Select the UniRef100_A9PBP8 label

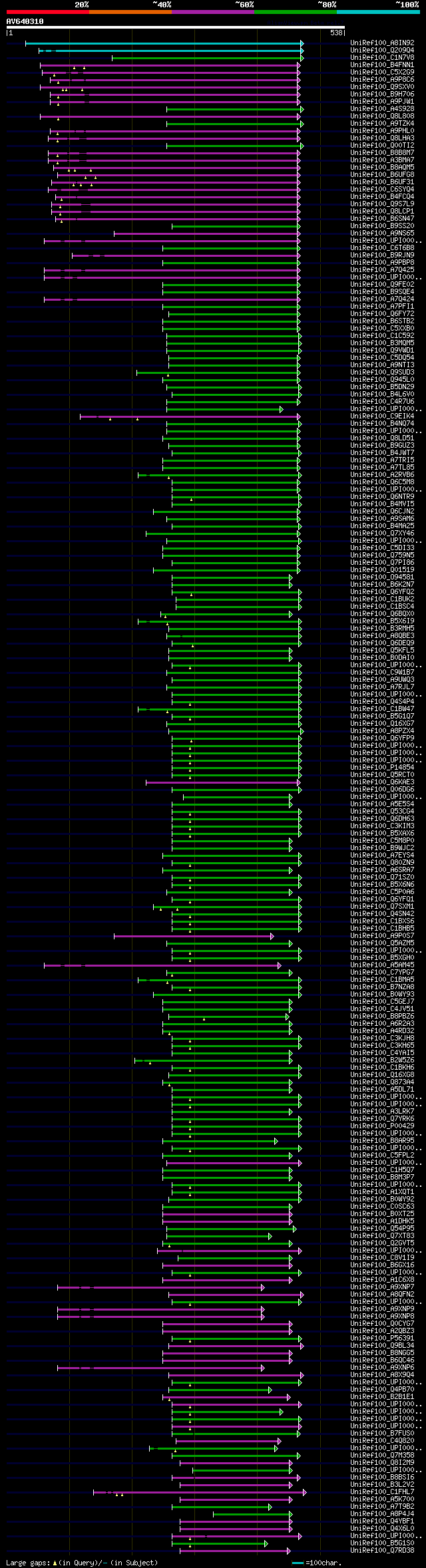click(382, 263)
